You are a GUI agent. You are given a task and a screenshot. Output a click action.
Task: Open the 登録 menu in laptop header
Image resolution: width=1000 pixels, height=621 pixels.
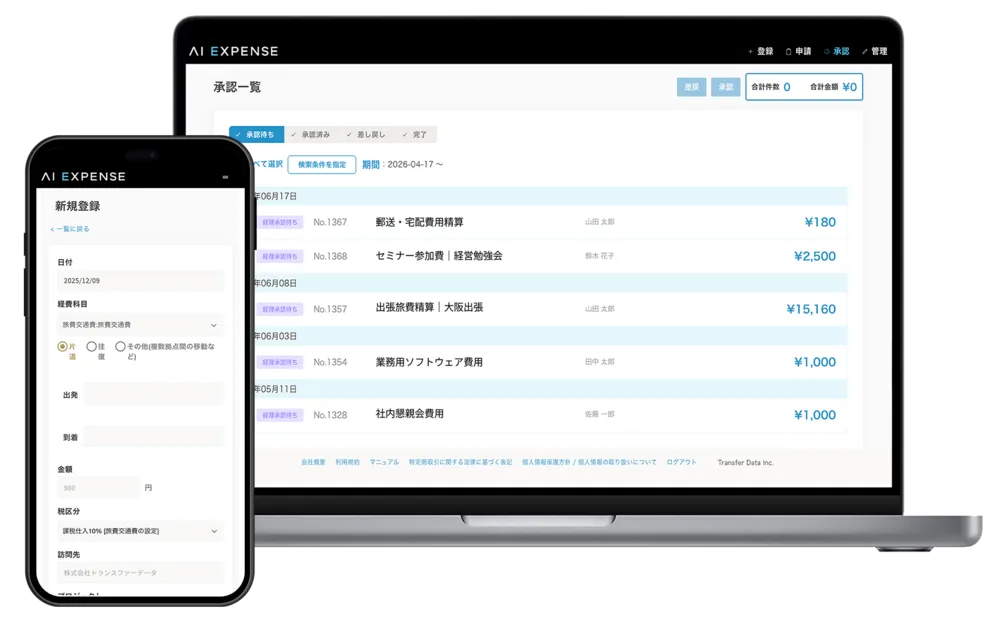coord(760,51)
